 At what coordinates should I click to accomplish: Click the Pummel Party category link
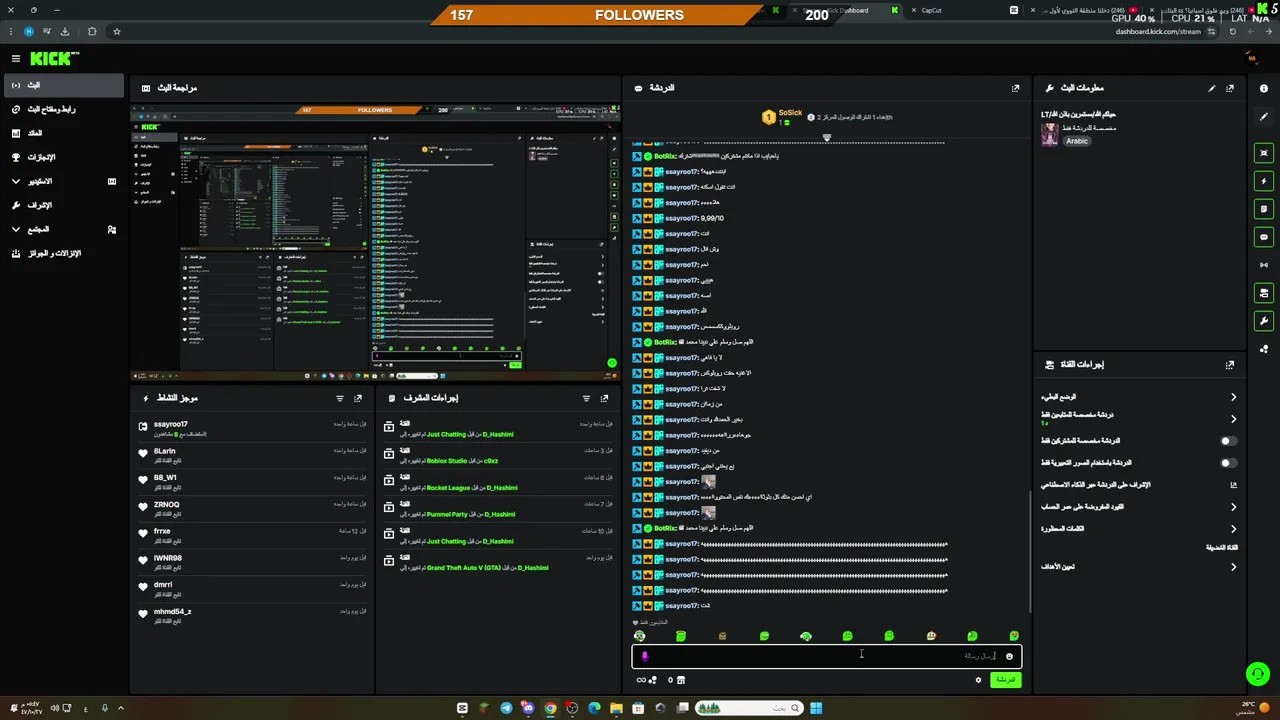[447, 514]
